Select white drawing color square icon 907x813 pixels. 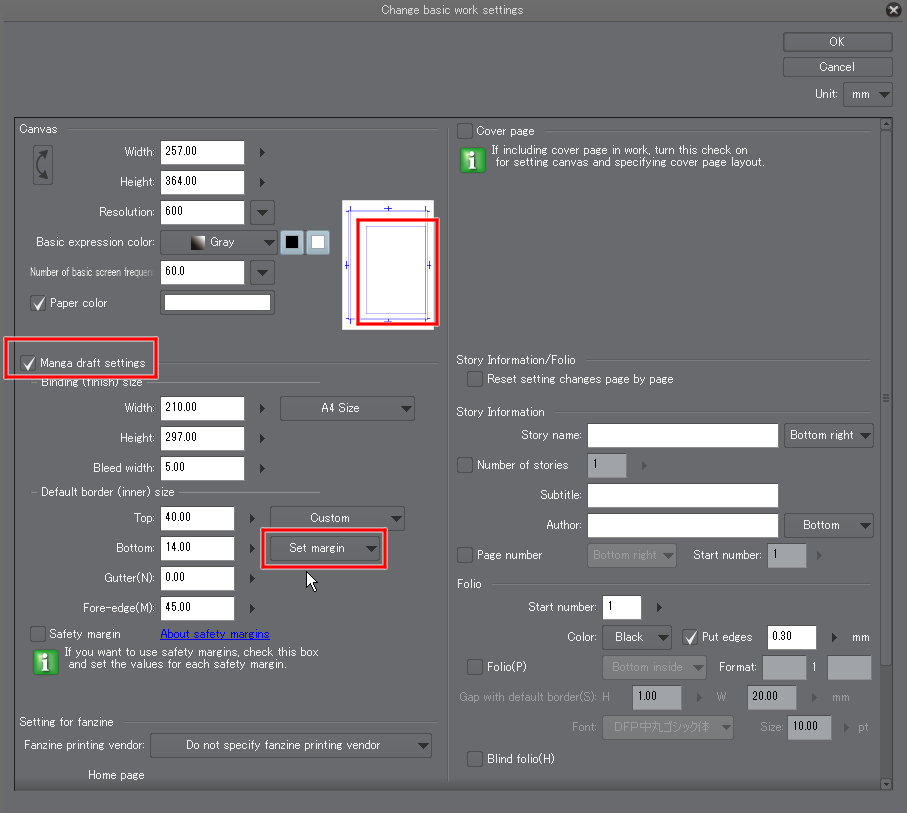pyautogui.click(x=318, y=242)
